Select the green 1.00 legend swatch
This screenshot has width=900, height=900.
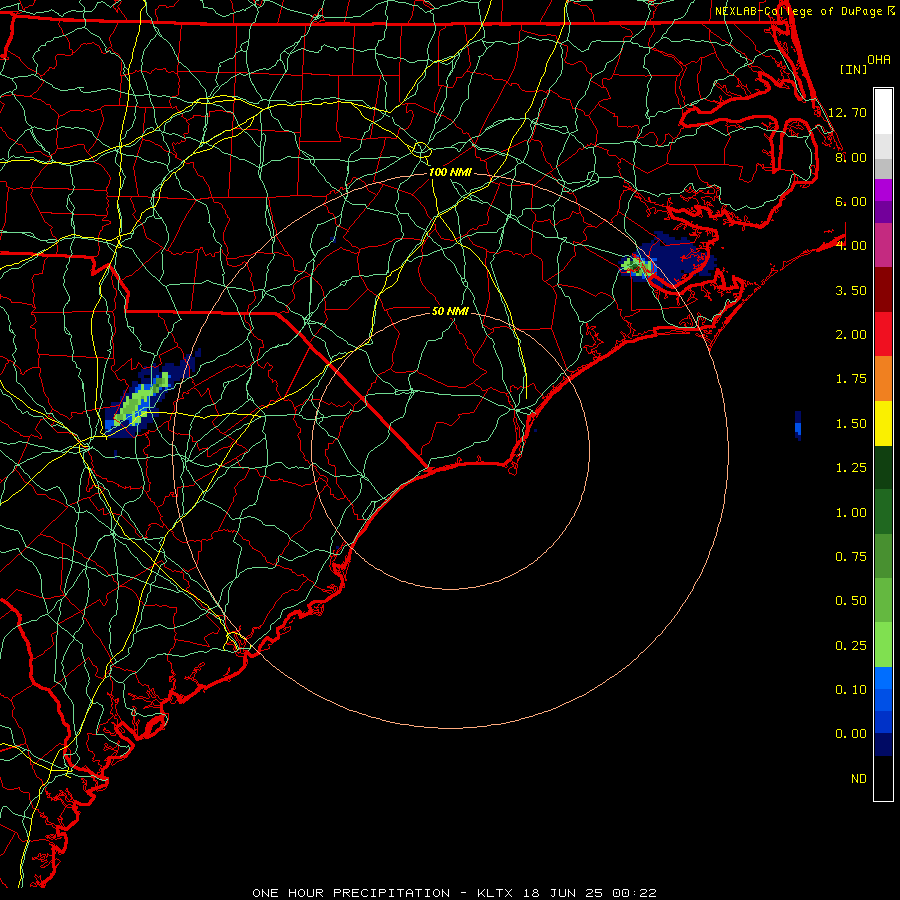tap(883, 512)
